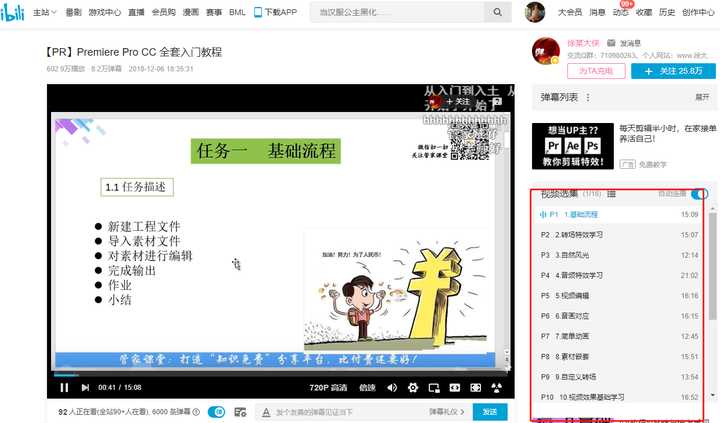Click the 关注 25.8万 follow button

click(673, 71)
